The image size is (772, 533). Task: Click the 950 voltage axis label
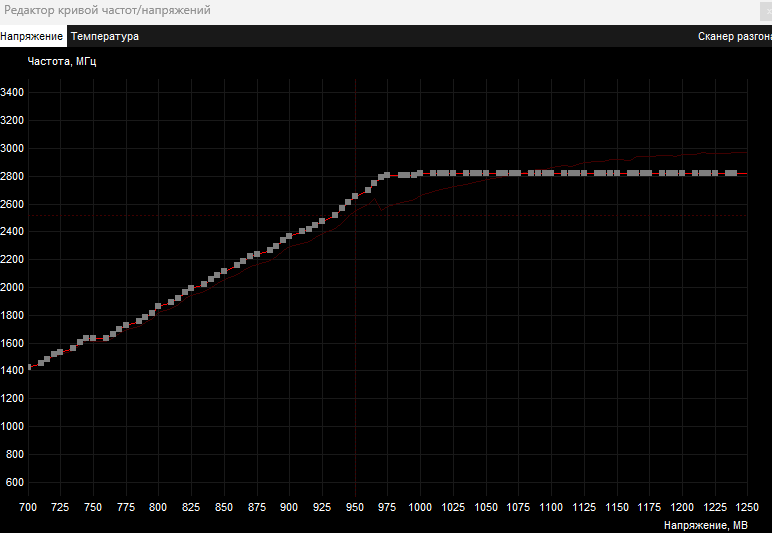tap(355, 507)
